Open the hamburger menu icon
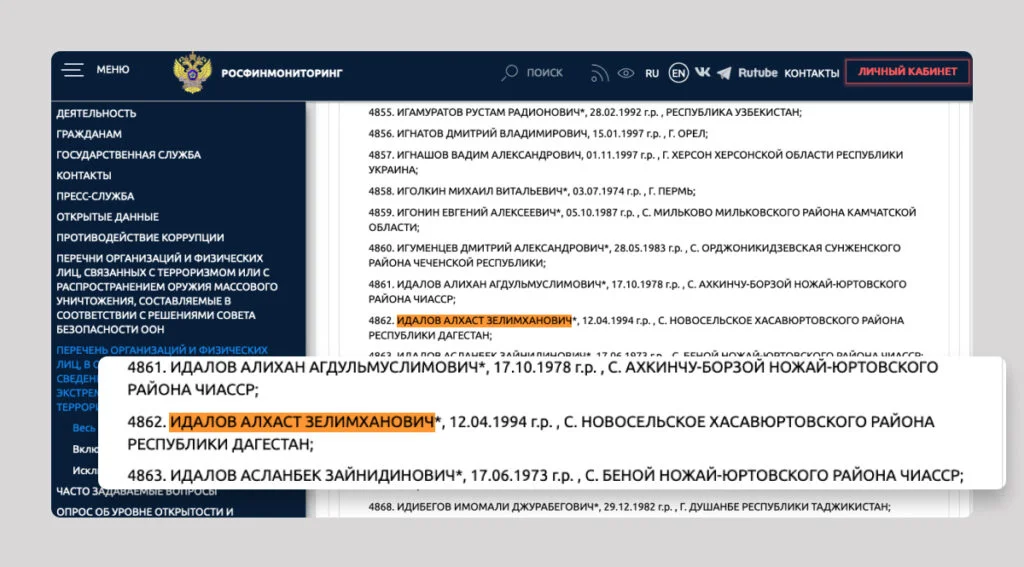 point(72,70)
